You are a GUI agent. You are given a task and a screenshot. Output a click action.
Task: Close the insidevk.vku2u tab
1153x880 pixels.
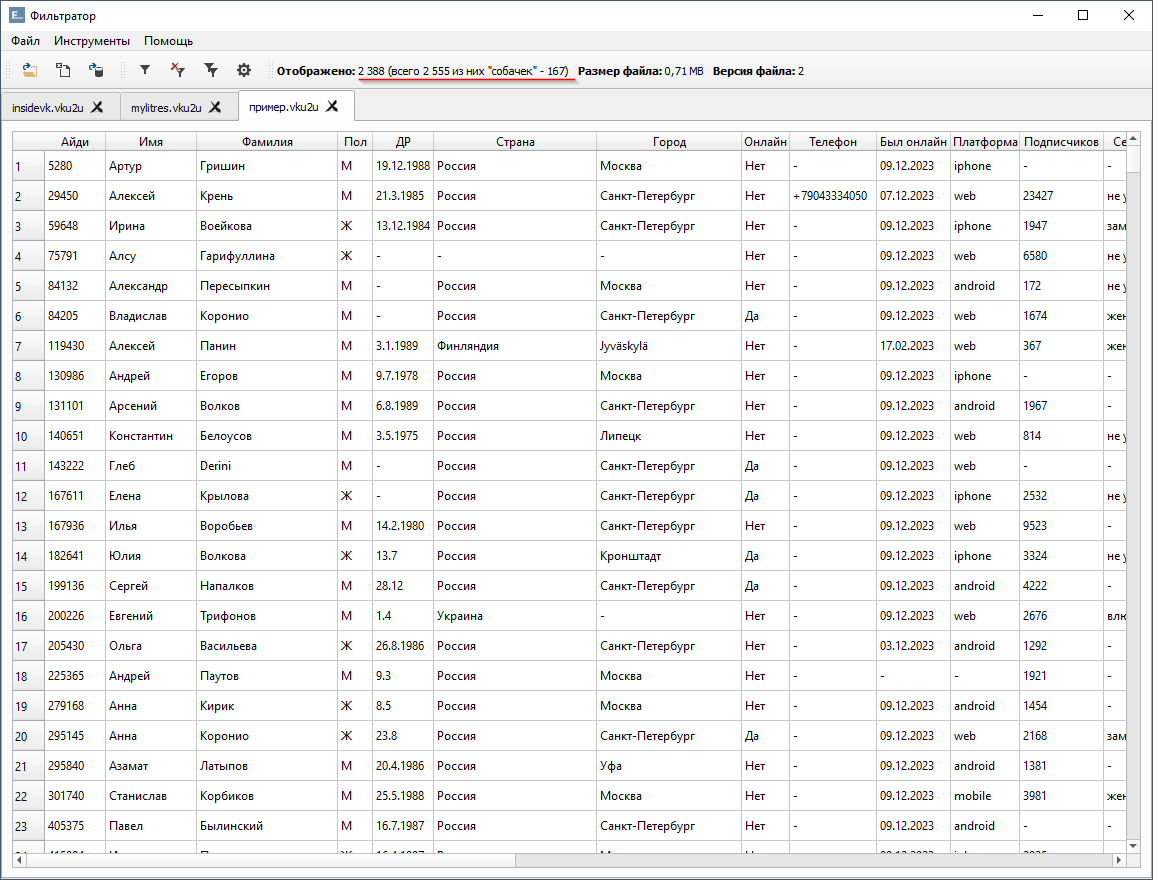point(97,107)
